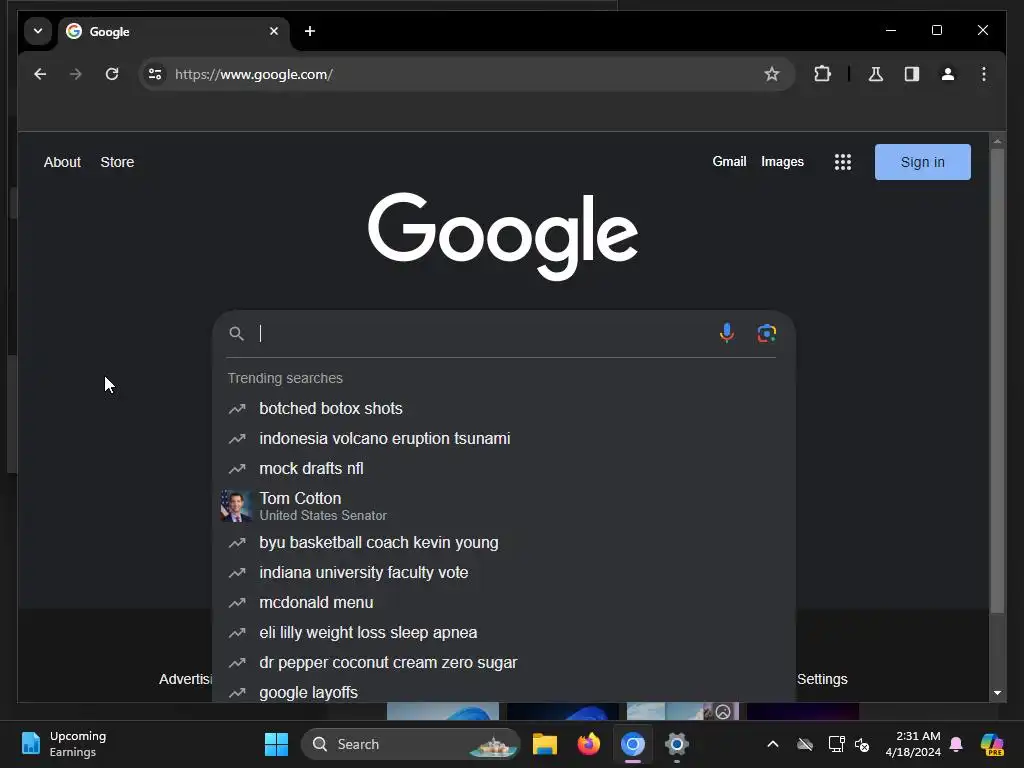Open the Windows Start menu

pos(276,744)
